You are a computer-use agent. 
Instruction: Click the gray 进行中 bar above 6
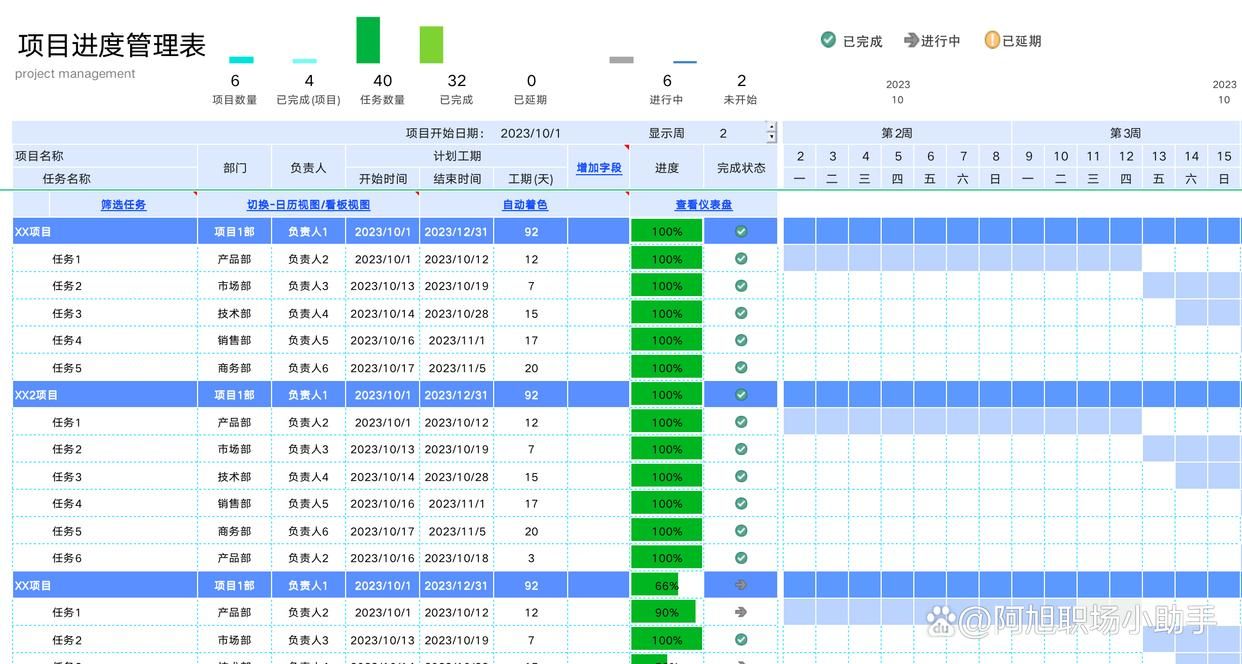tap(621, 60)
